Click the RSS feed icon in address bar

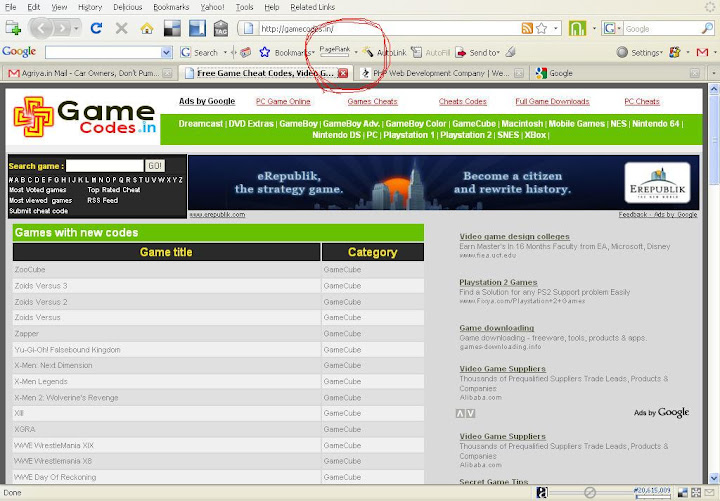[527, 28]
